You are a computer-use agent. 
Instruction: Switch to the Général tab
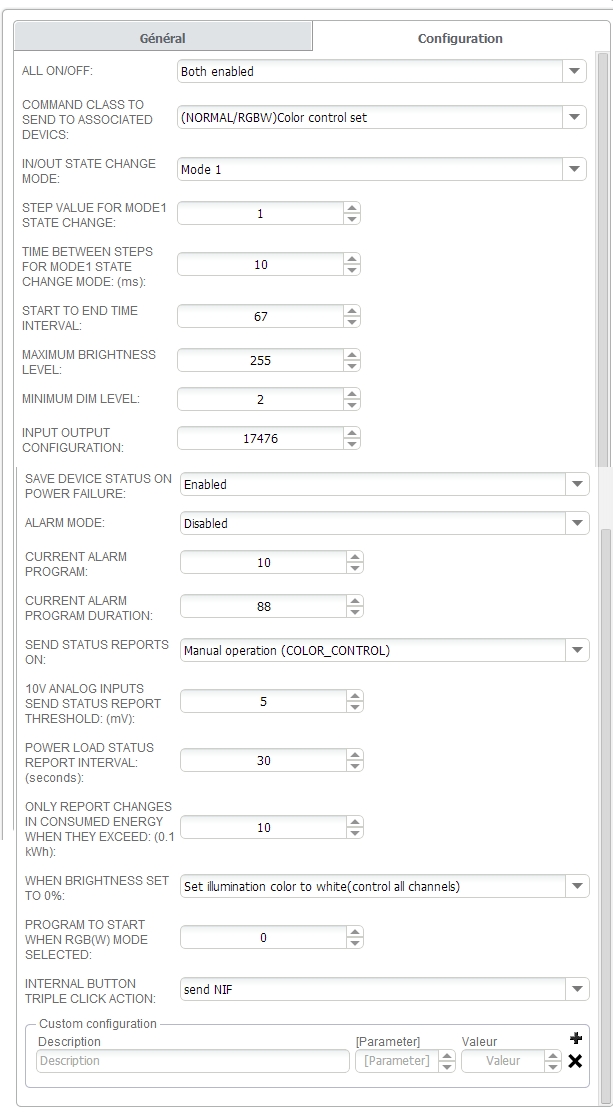pos(162,38)
